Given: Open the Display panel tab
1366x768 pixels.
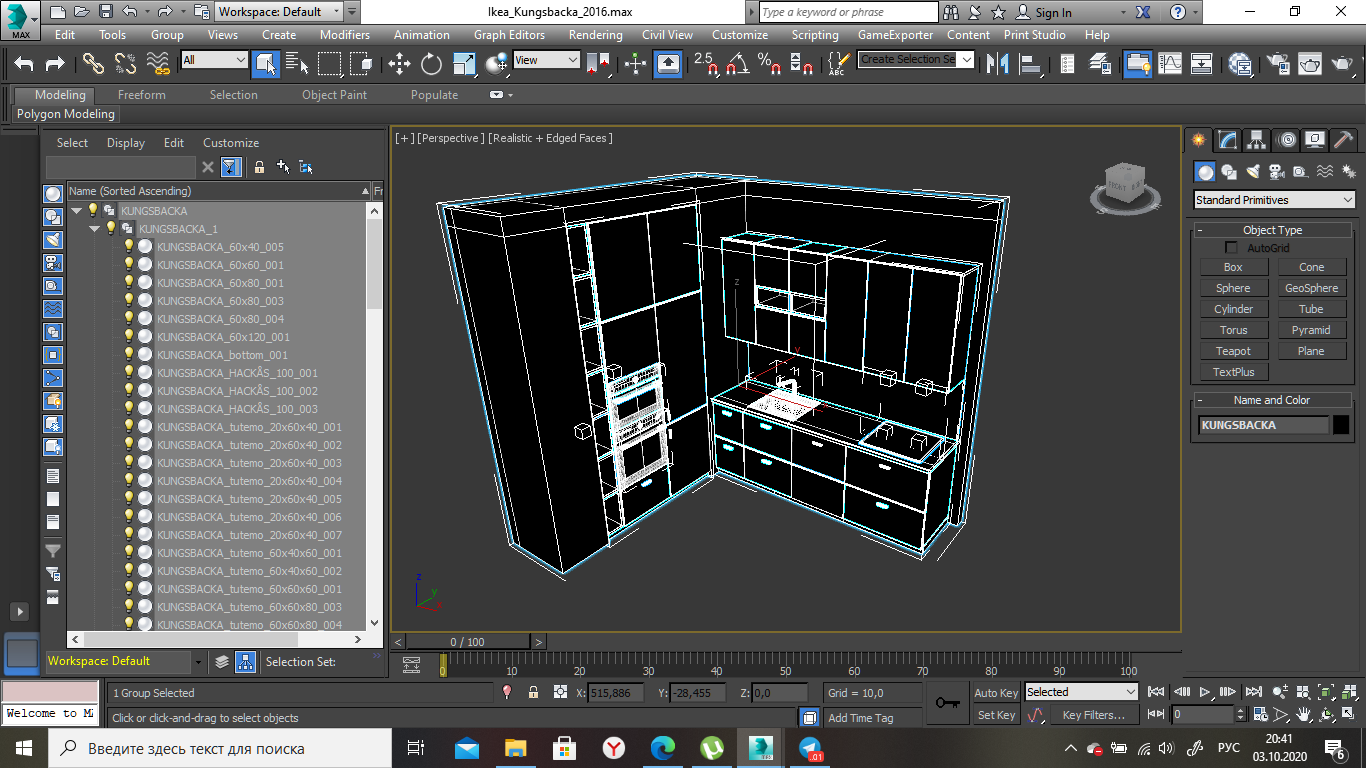Looking at the screenshot, I should [x=1316, y=140].
